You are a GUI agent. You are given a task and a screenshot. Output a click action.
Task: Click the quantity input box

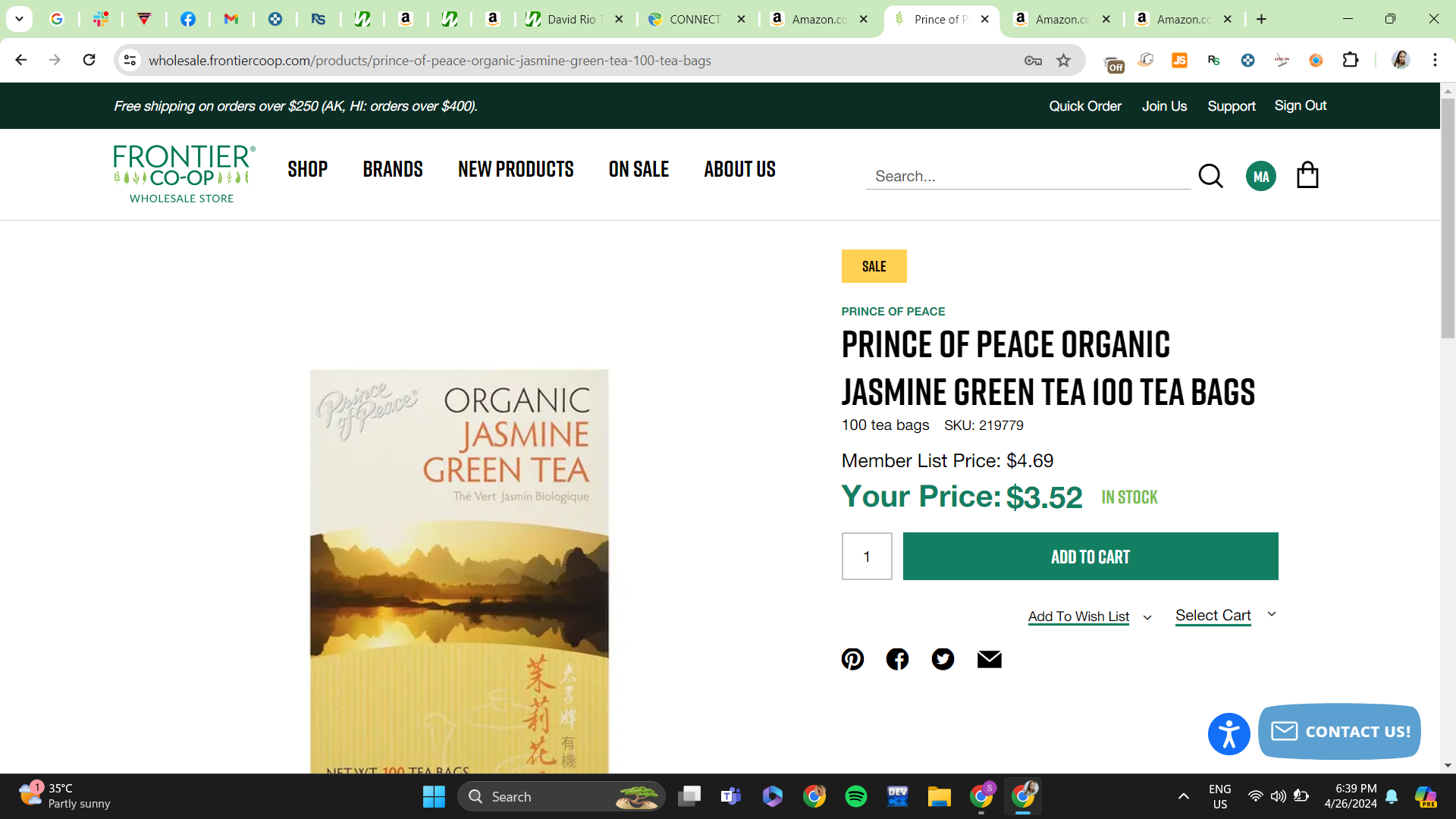pos(867,557)
